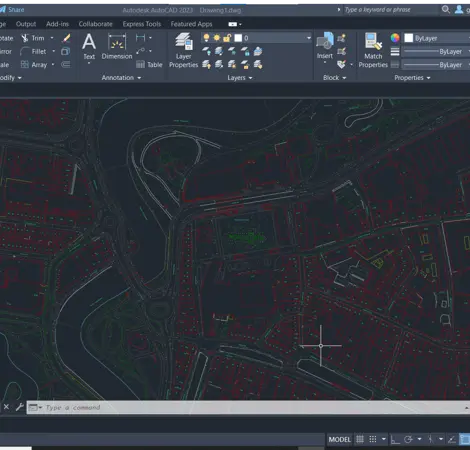The height and width of the screenshot is (450, 470).
Task: Switch to the Collaborate ribbon tab
Action: [x=95, y=24]
